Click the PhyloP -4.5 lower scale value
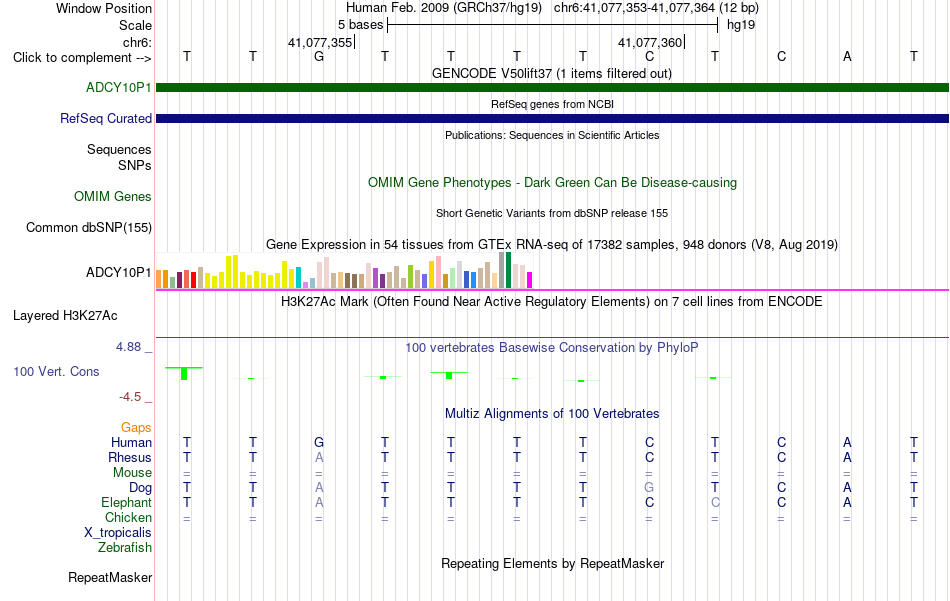This screenshot has width=950, height=601. click(x=130, y=397)
